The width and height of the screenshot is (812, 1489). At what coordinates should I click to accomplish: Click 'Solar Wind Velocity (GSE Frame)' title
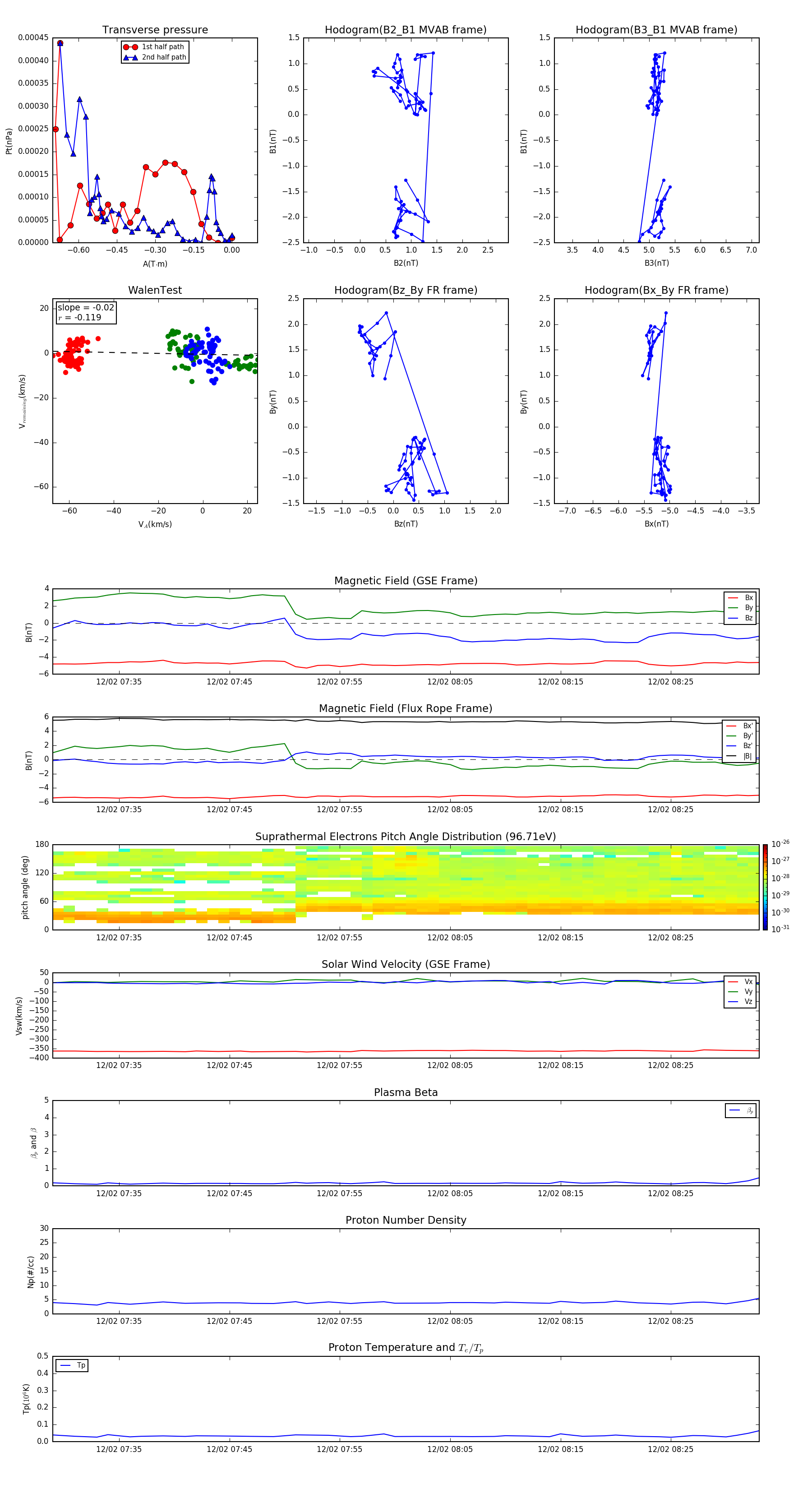(406, 964)
